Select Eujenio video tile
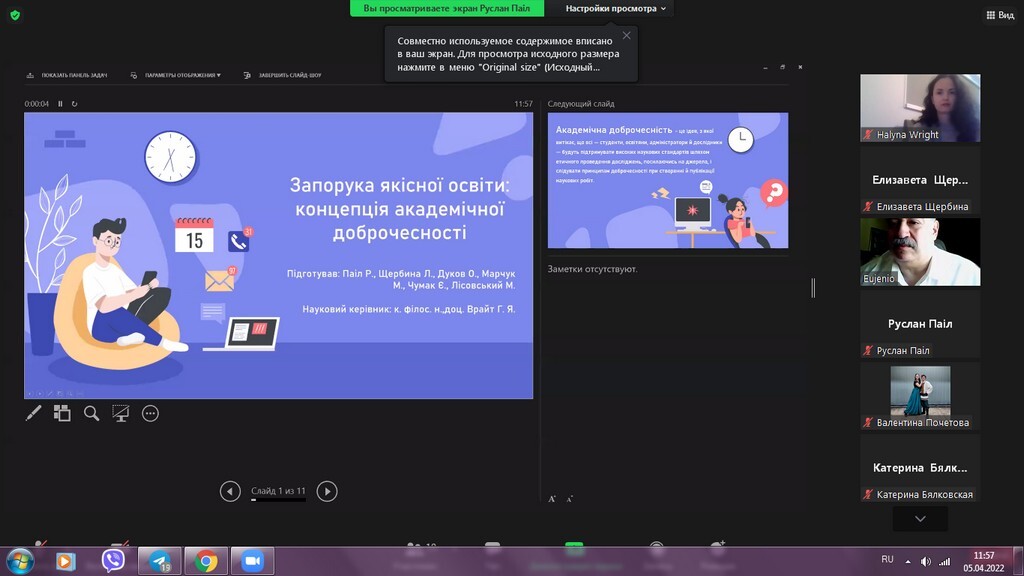 tap(920, 252)
